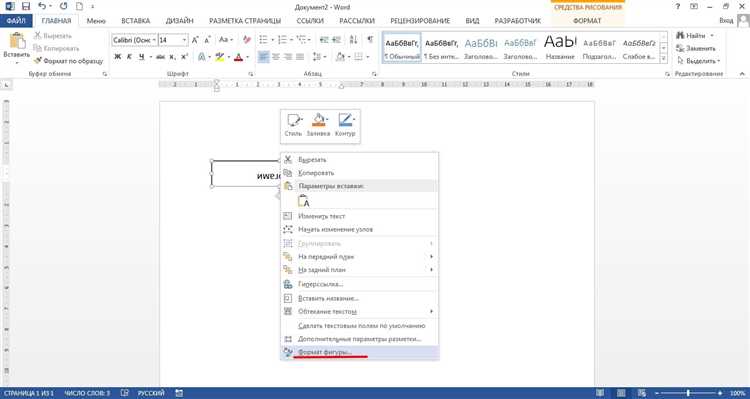
Task: Click the proofing book icon in status bar
Action: (125, 393)
